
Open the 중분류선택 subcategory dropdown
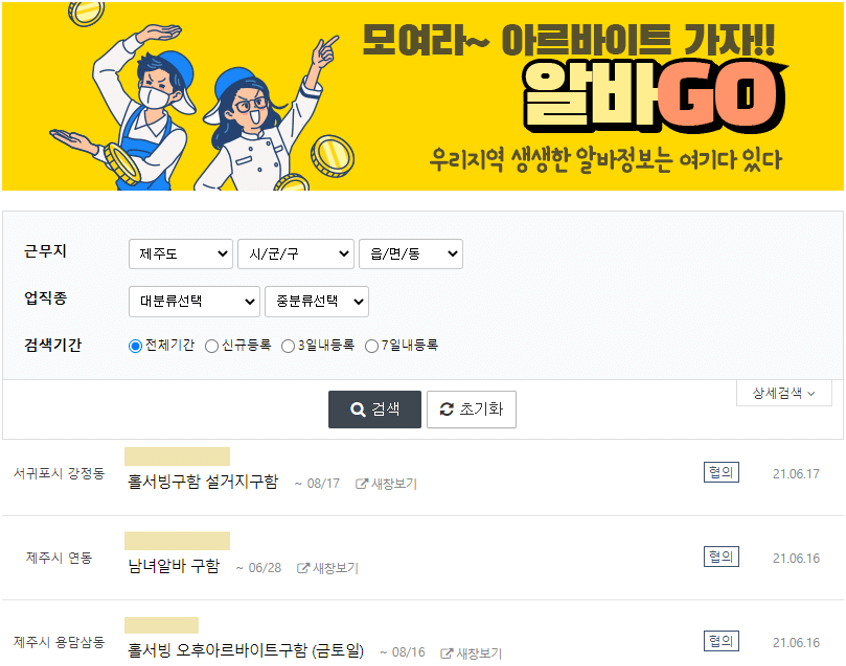[315, 301]
